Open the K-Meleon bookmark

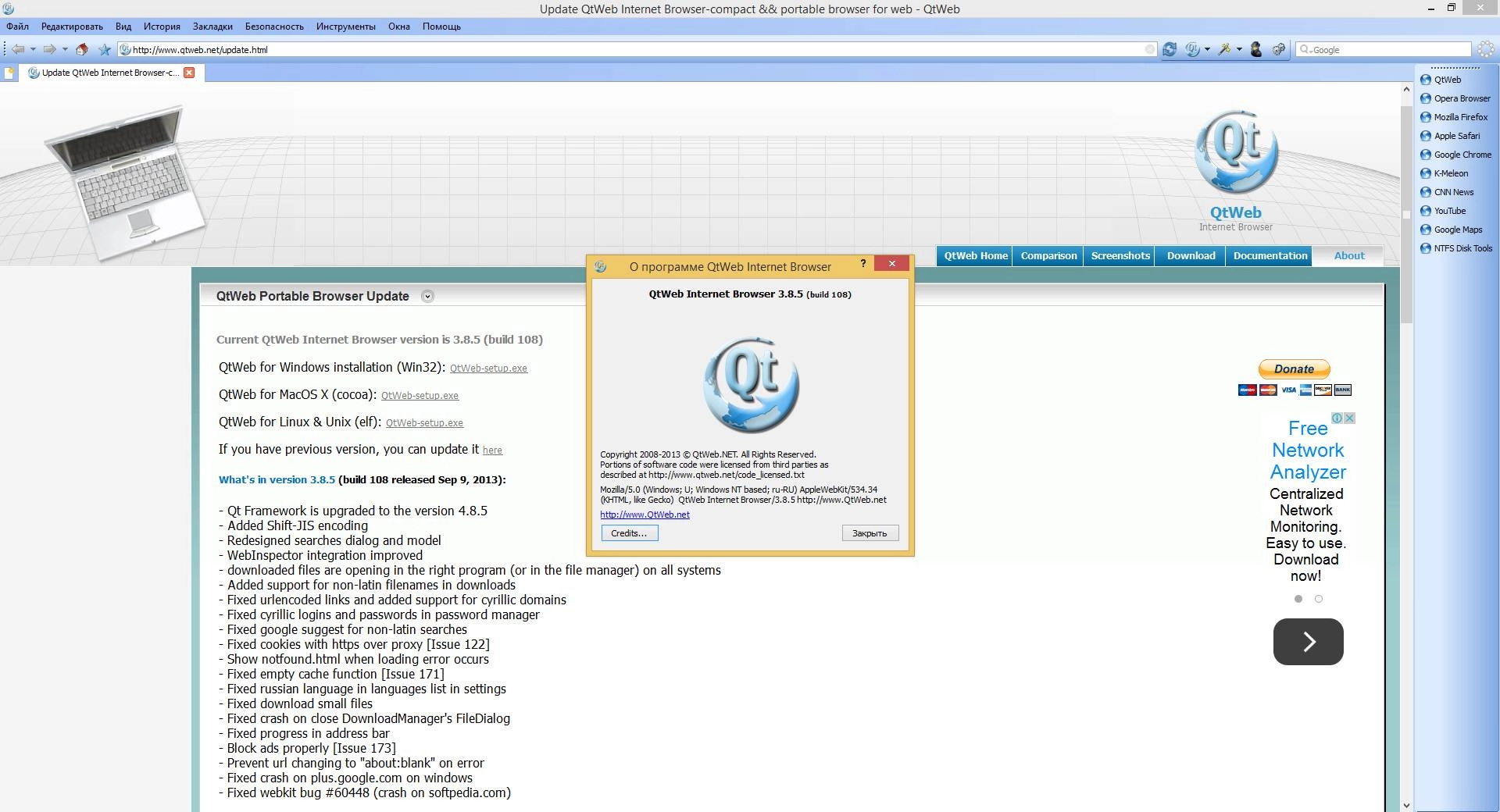point(1445,173)
